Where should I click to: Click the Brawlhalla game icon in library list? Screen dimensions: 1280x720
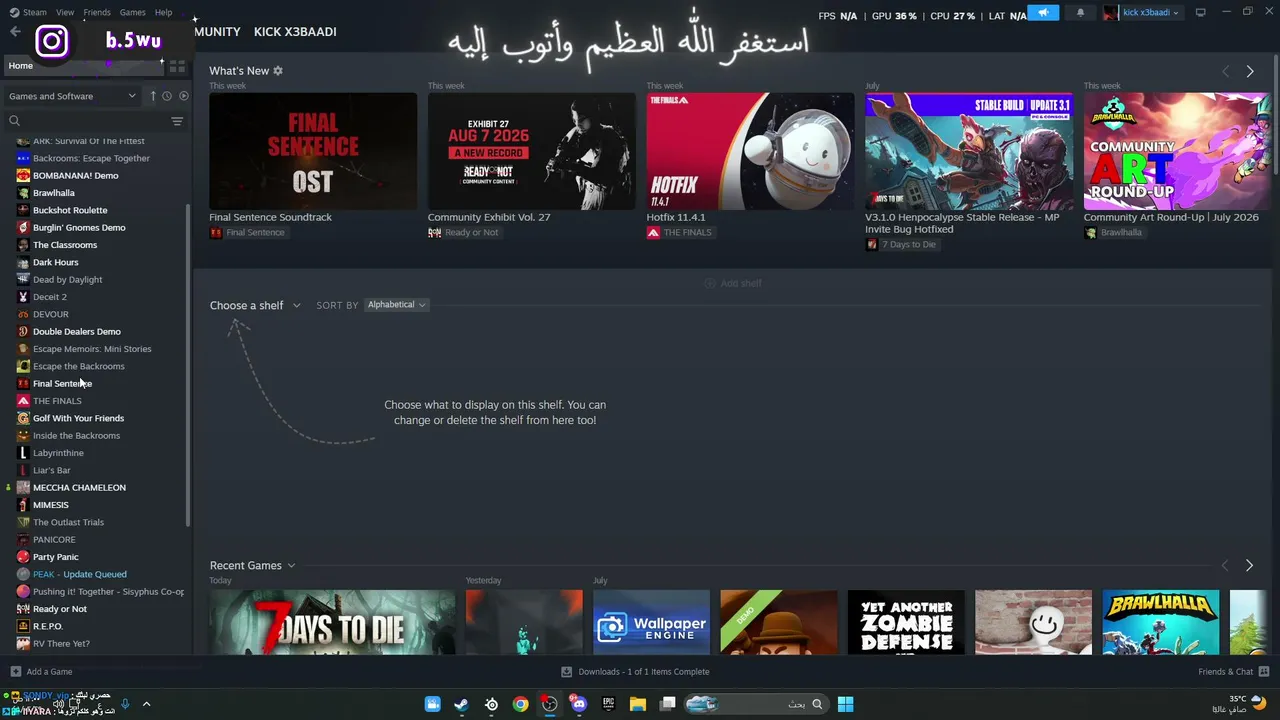23,193
